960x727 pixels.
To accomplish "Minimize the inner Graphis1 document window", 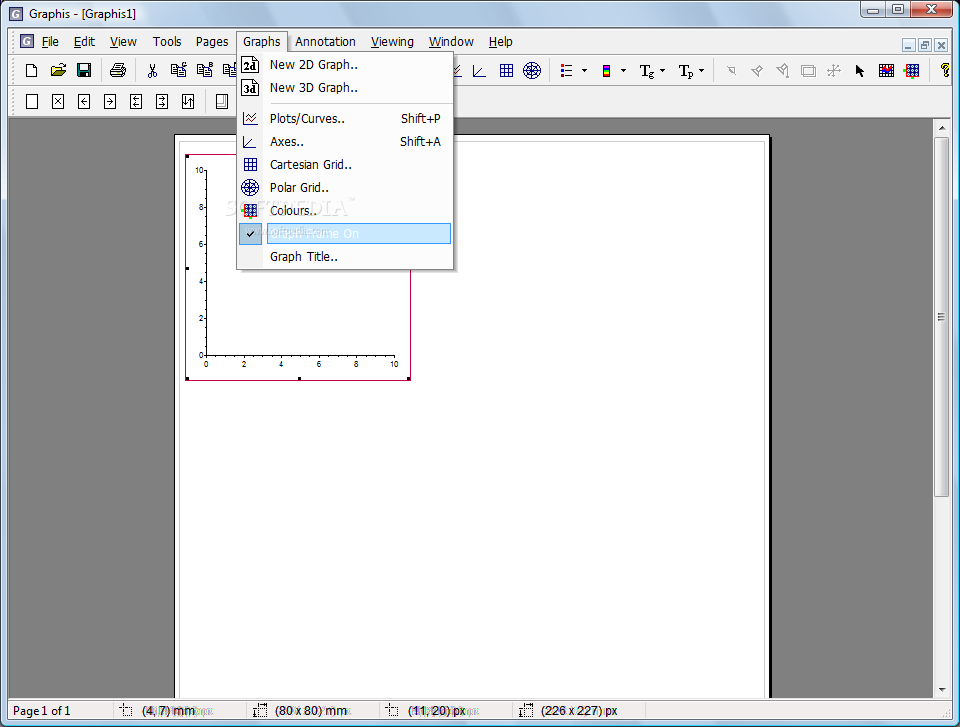I will pos(909,45).
